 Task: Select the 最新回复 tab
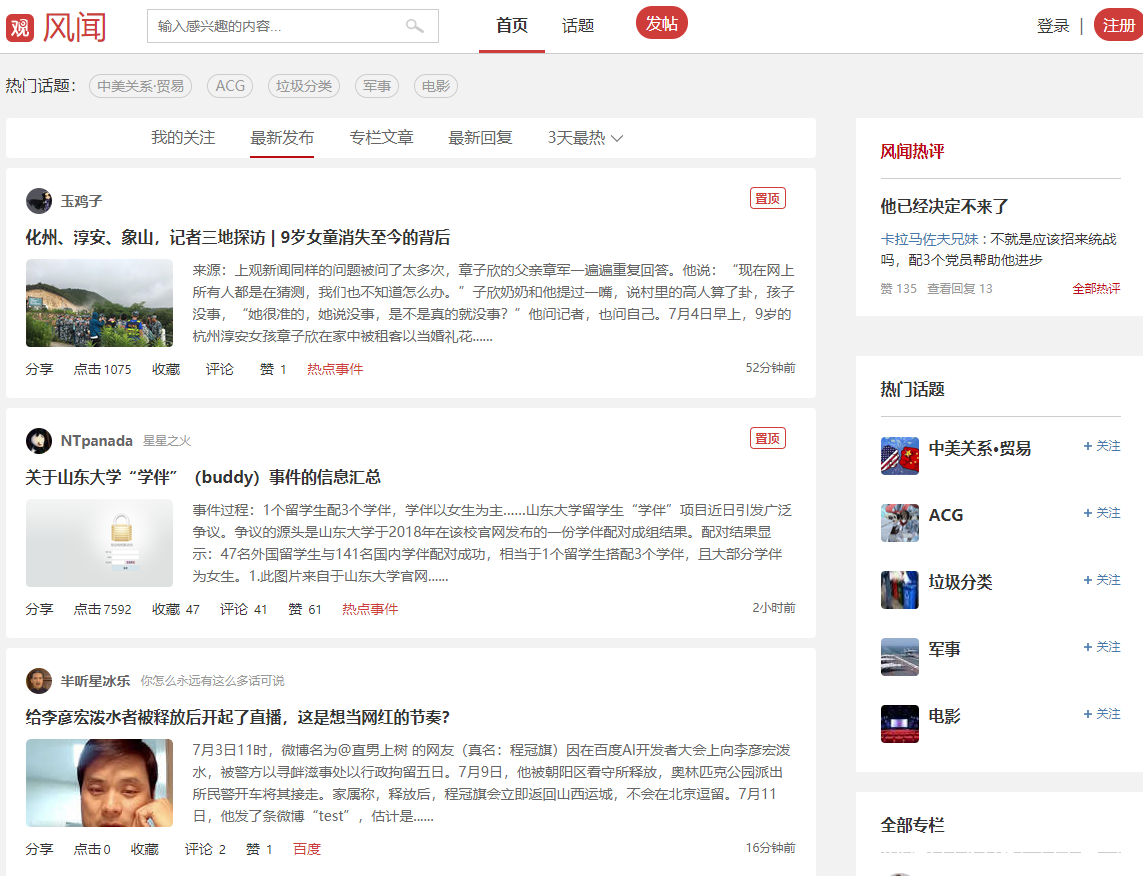[x=480, y=138]
